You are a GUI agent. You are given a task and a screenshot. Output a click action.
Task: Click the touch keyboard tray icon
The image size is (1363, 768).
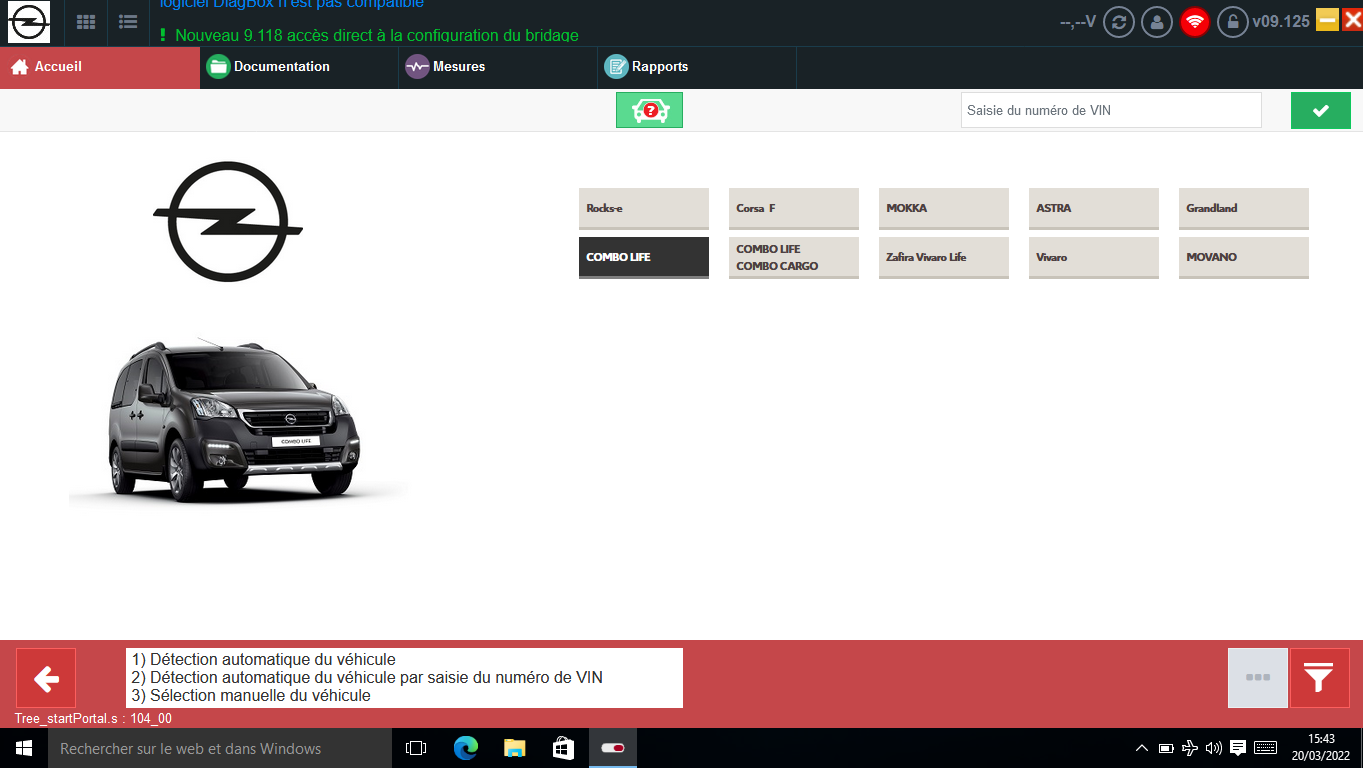[x=1265, y=748]
